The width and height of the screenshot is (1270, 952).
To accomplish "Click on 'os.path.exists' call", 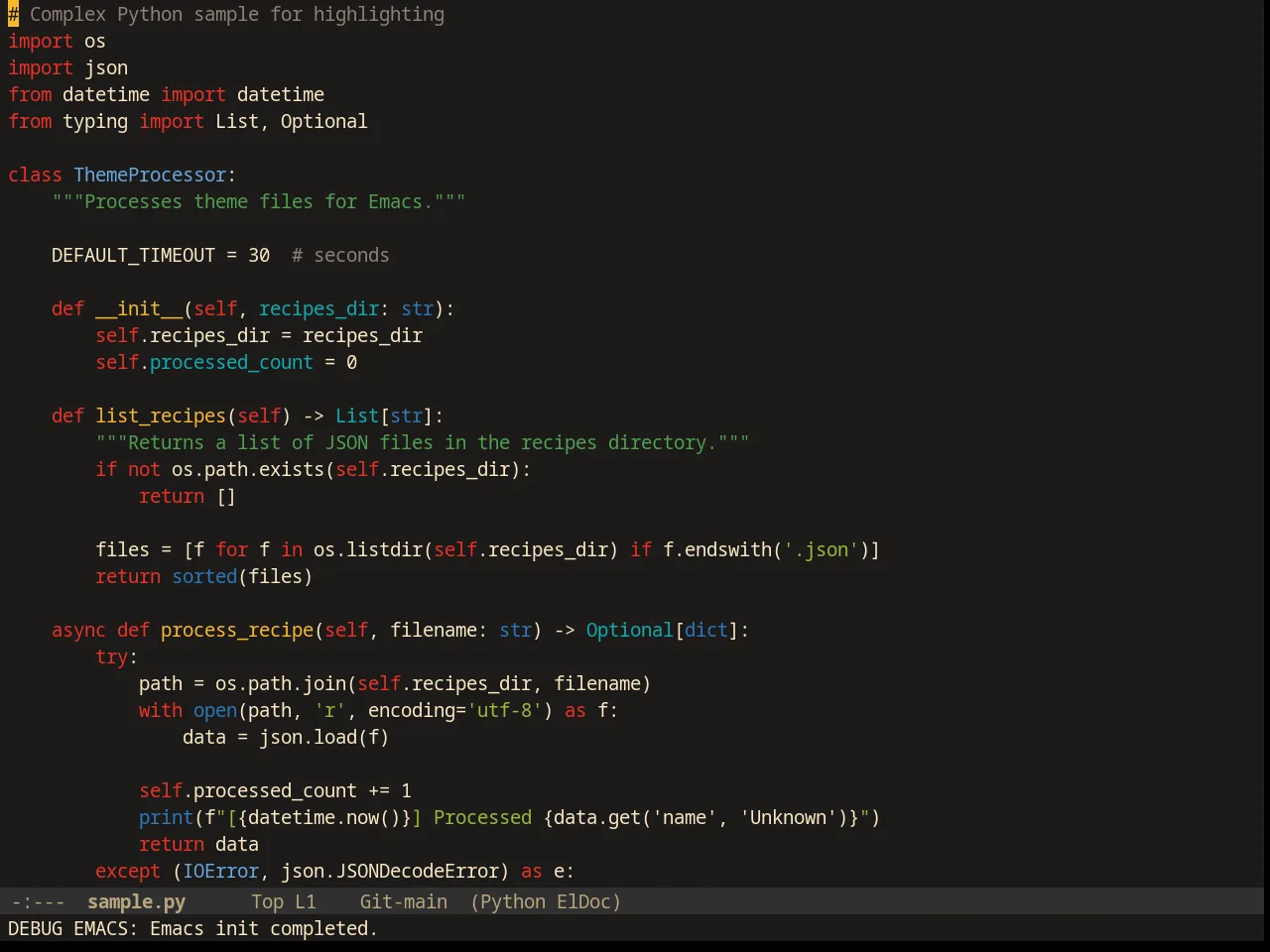I will 248,469.
